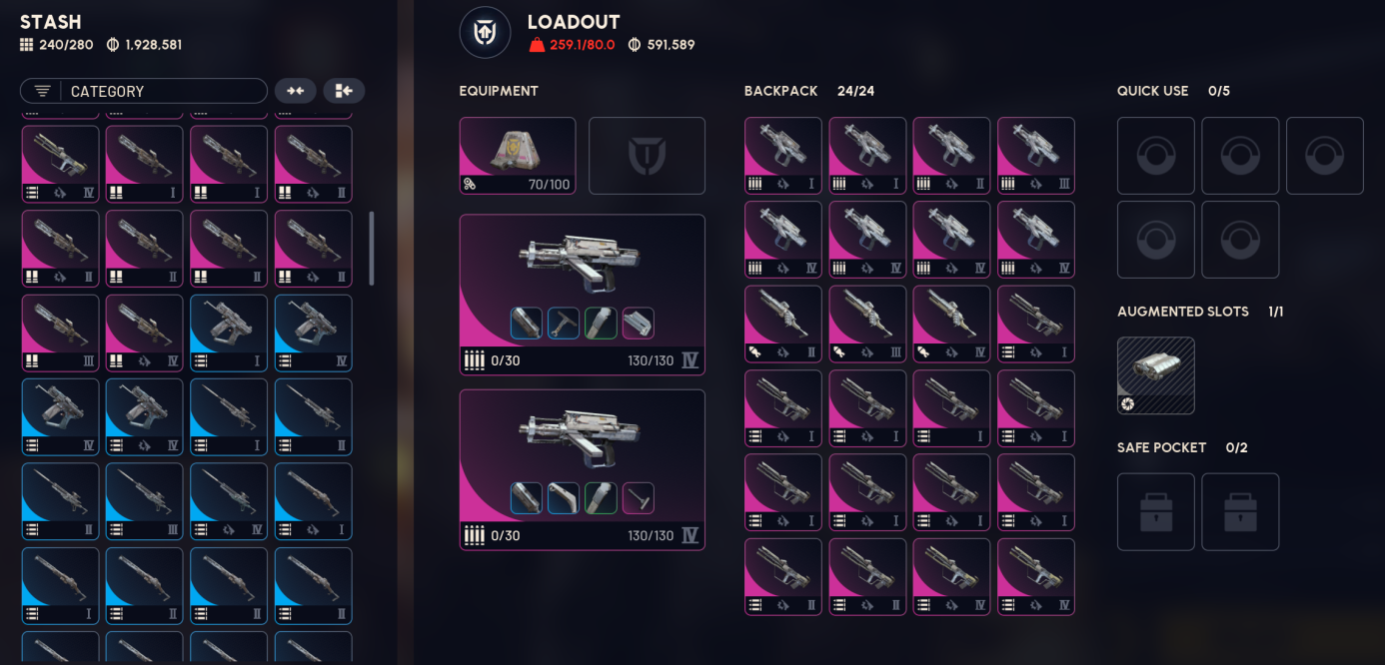Select the yellow-tinted tier IV weapon in Stash
This screenshot has height=665, width=1385.
(61, 163)
